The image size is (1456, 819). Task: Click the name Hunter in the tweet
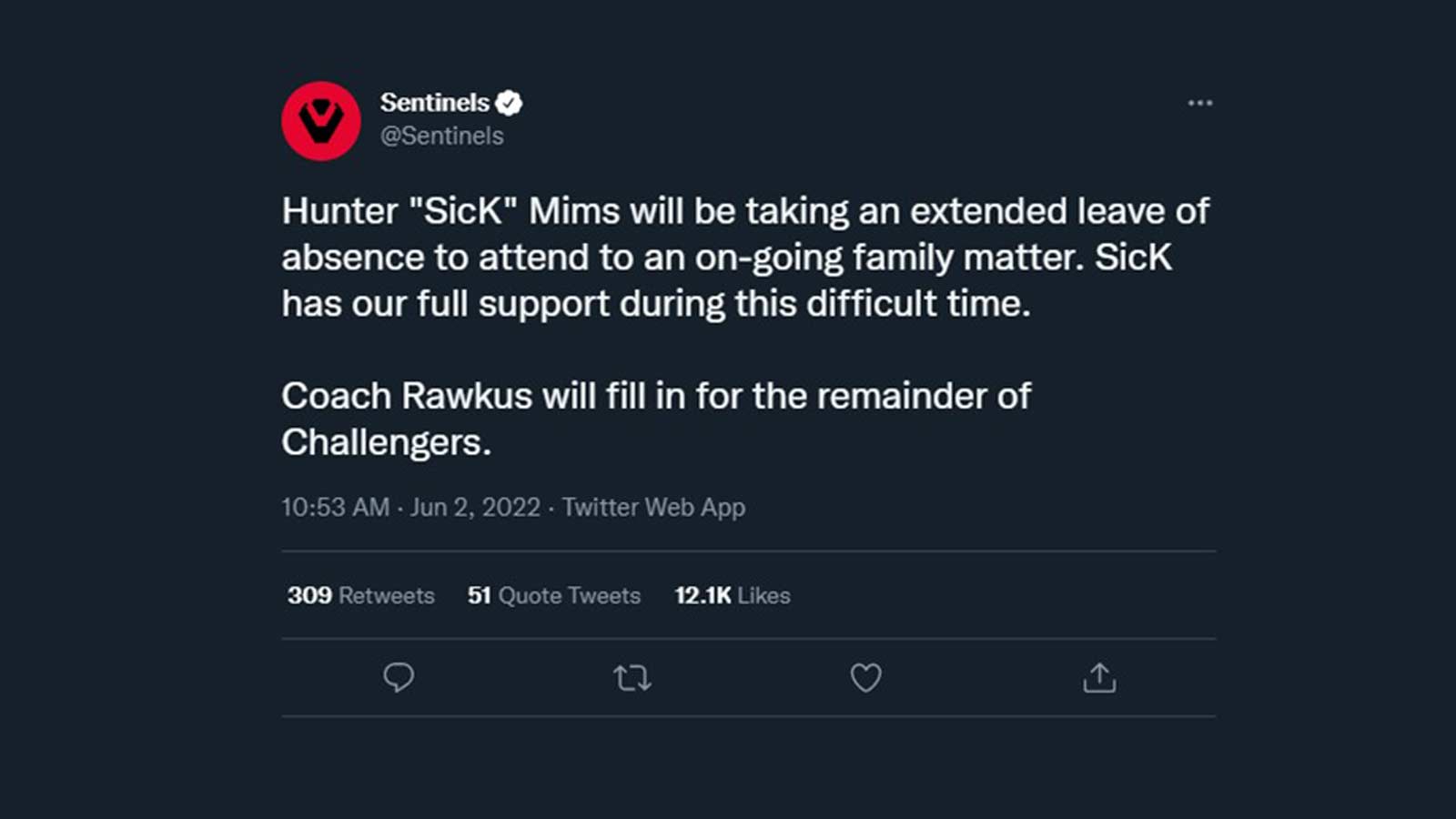pos(339,211)
